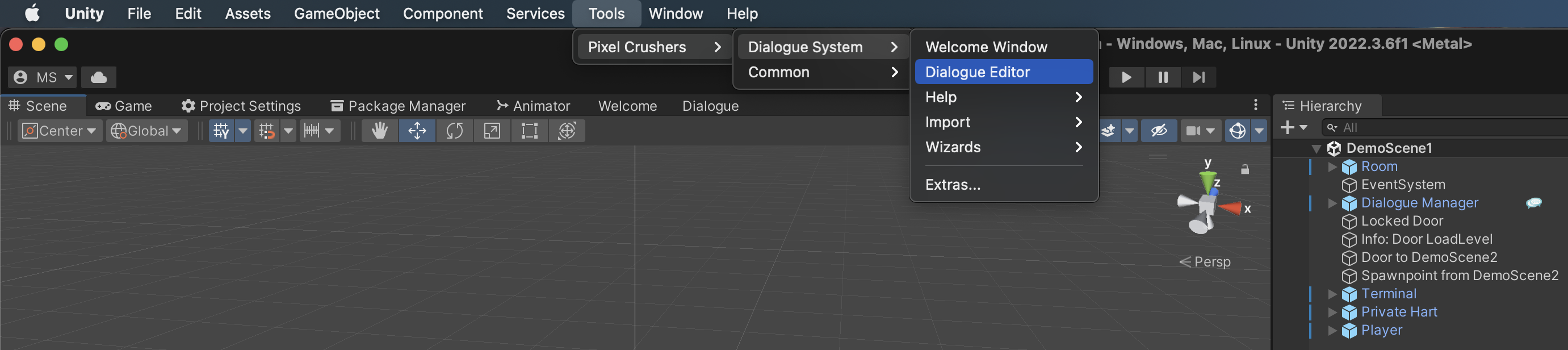Open the ruler snapping dropdown
The width and height of the screenshot is (1568, 350).
(320, 131)
